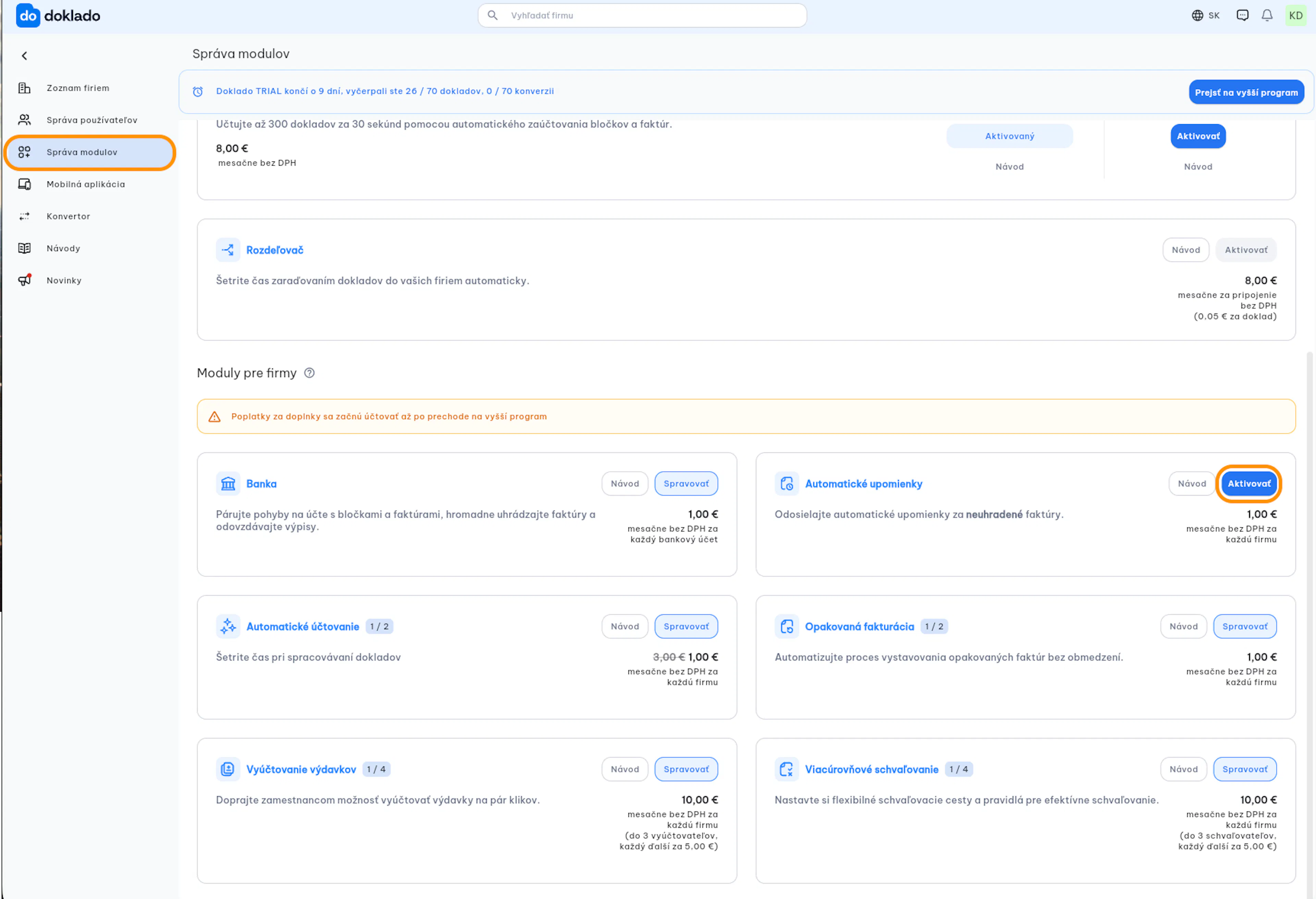Screen dimensions: 1316x899
Task: Select Správa modulov in the sidebar
Action: pos(90,152)
